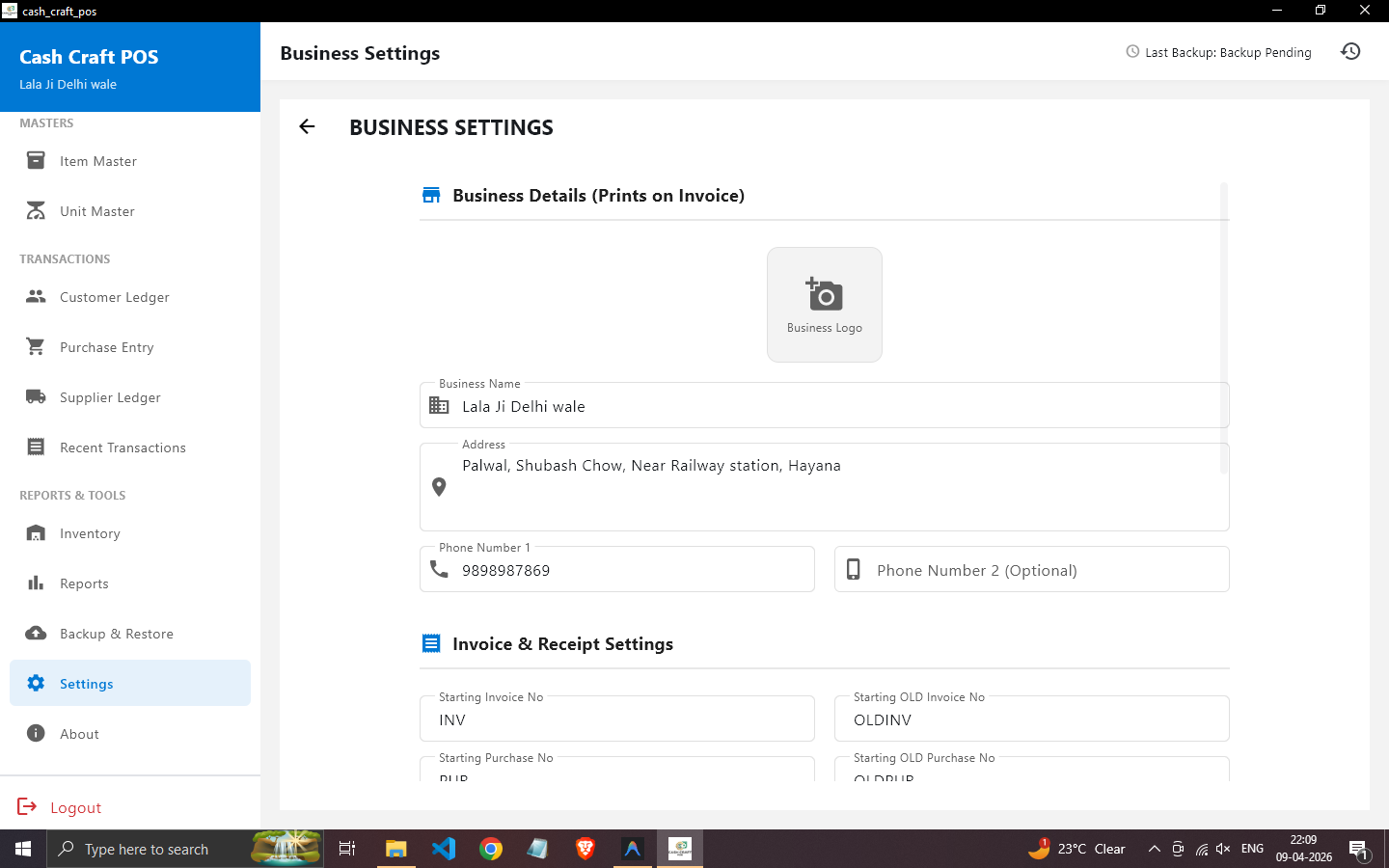
Task: Click the Supplier Ledger truck icon
Action: [36, 396]
